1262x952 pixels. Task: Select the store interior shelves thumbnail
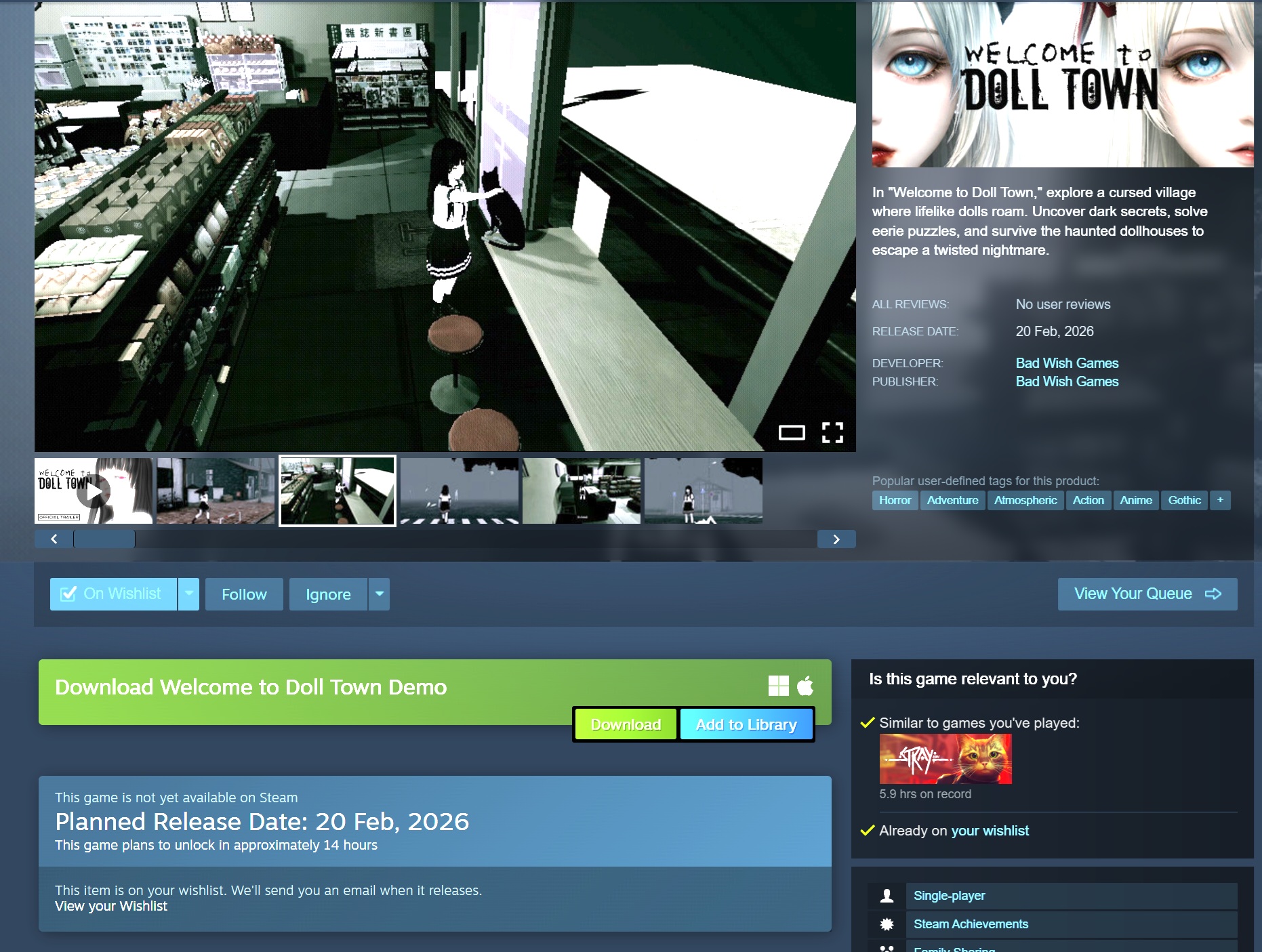[x=582, y=491]
